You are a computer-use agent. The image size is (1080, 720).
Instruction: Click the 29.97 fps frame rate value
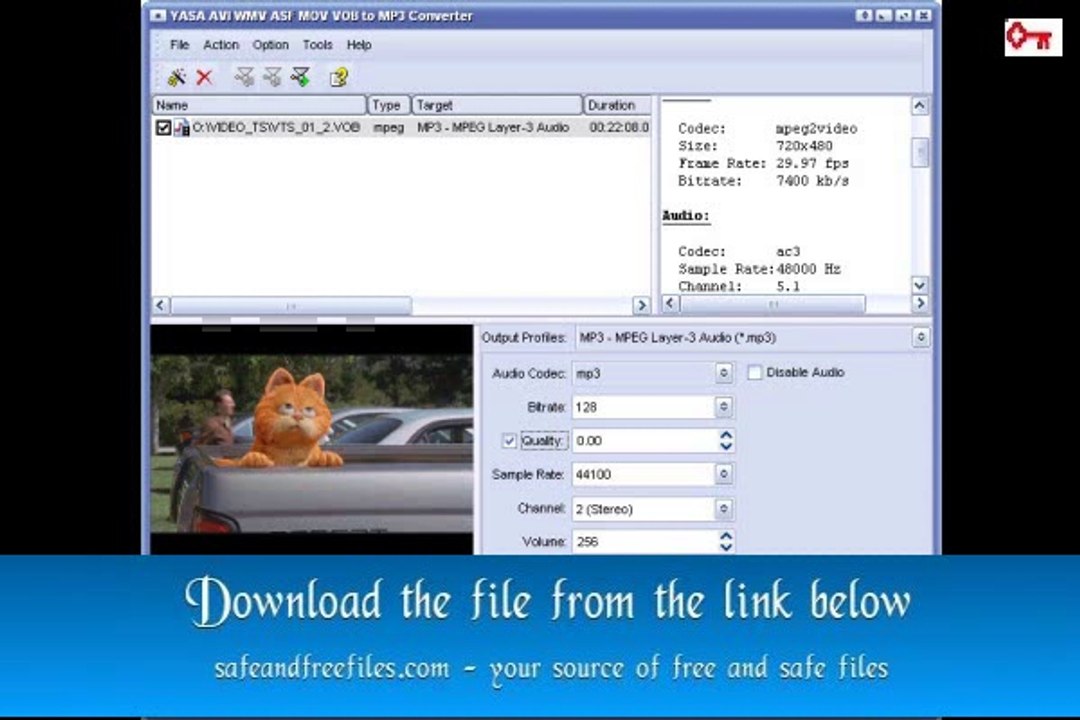(x=813, y=163)
